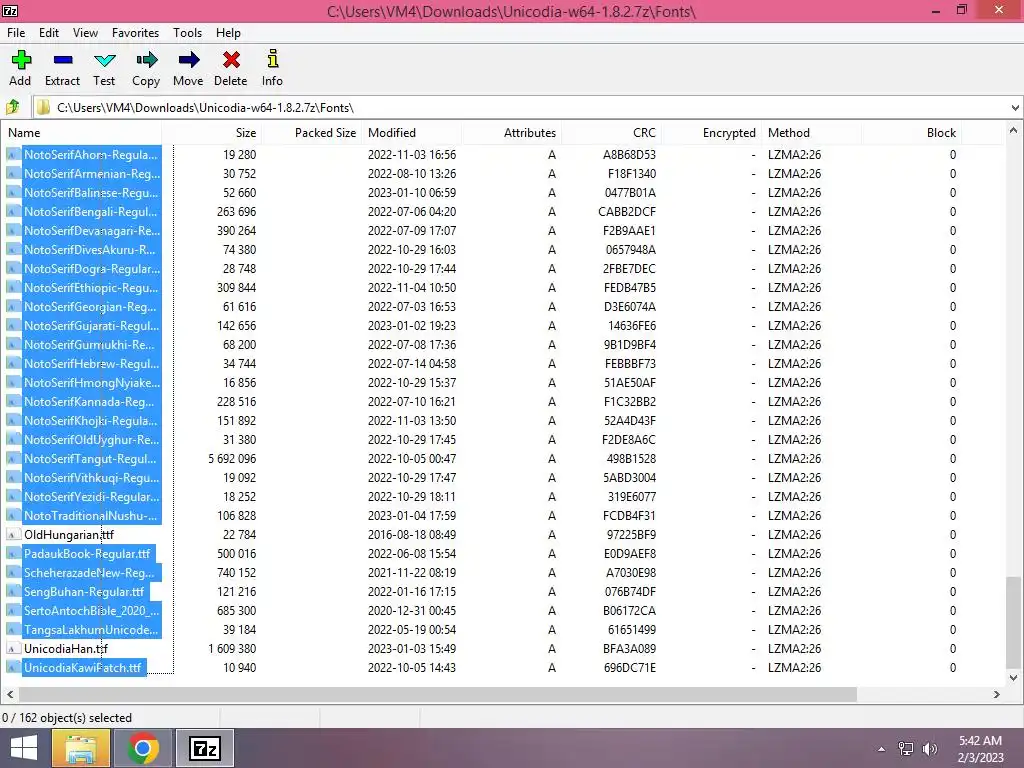
Task: Sort by the CRC column header
Action: (x=612, y=133)
